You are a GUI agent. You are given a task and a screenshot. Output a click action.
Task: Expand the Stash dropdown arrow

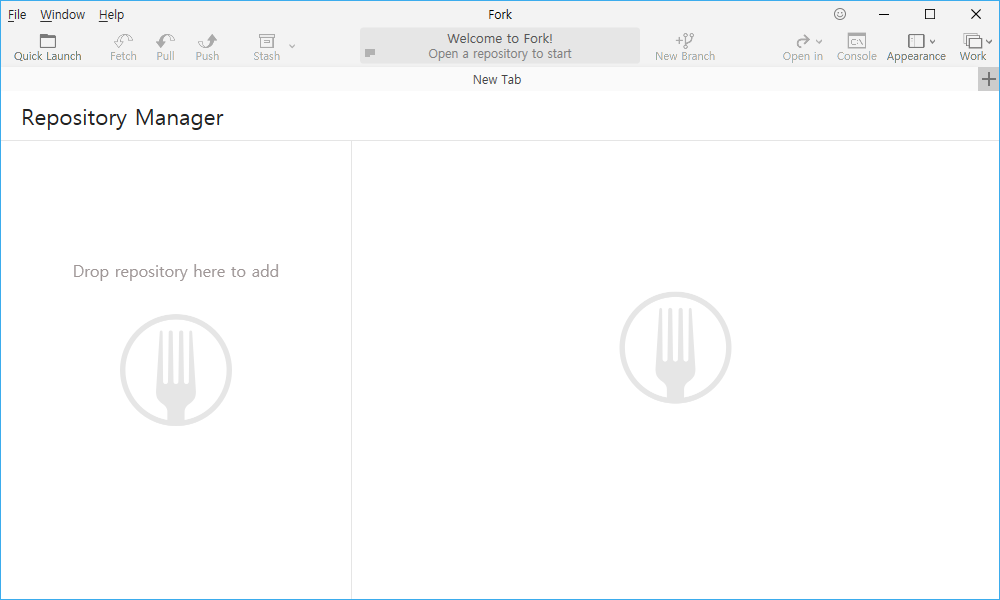point(292,46)
